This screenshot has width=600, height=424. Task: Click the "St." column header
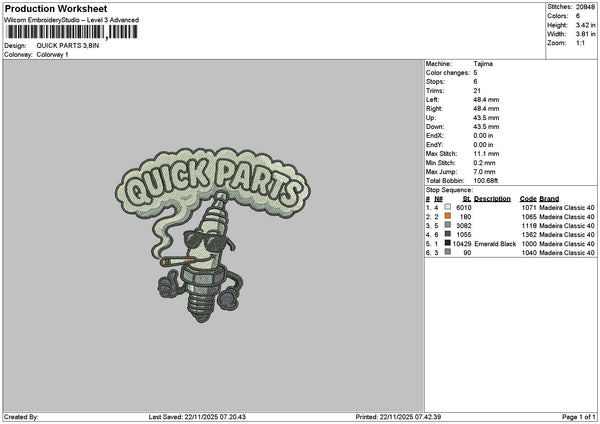467,199
